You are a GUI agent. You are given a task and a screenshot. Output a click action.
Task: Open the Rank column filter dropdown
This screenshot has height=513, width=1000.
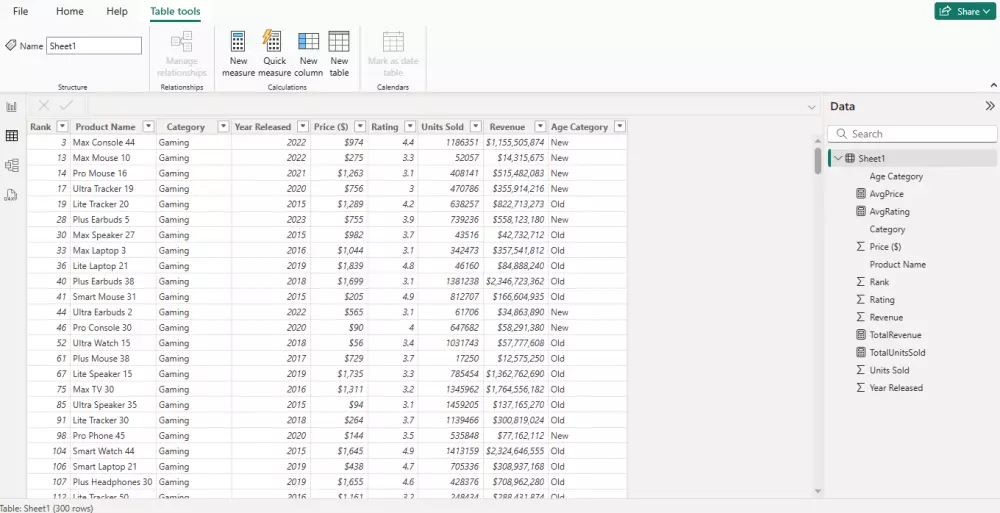[x=62, y=126]
